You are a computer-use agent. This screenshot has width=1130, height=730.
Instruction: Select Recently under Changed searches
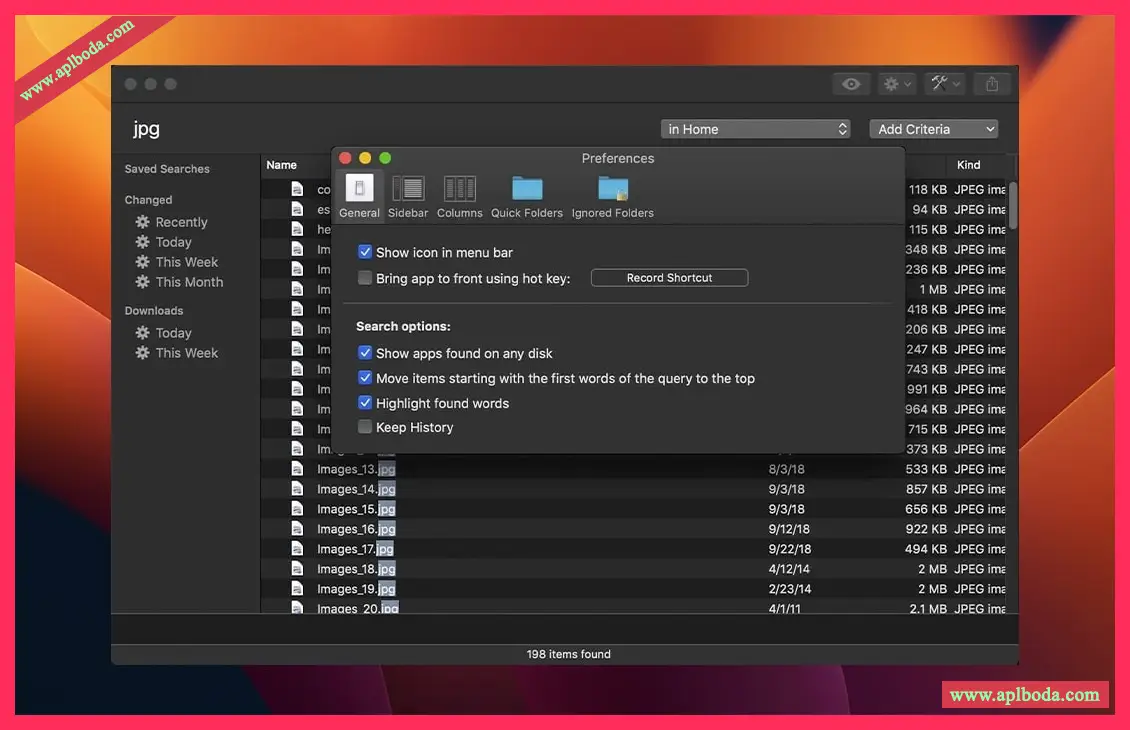tap(181, 222)
